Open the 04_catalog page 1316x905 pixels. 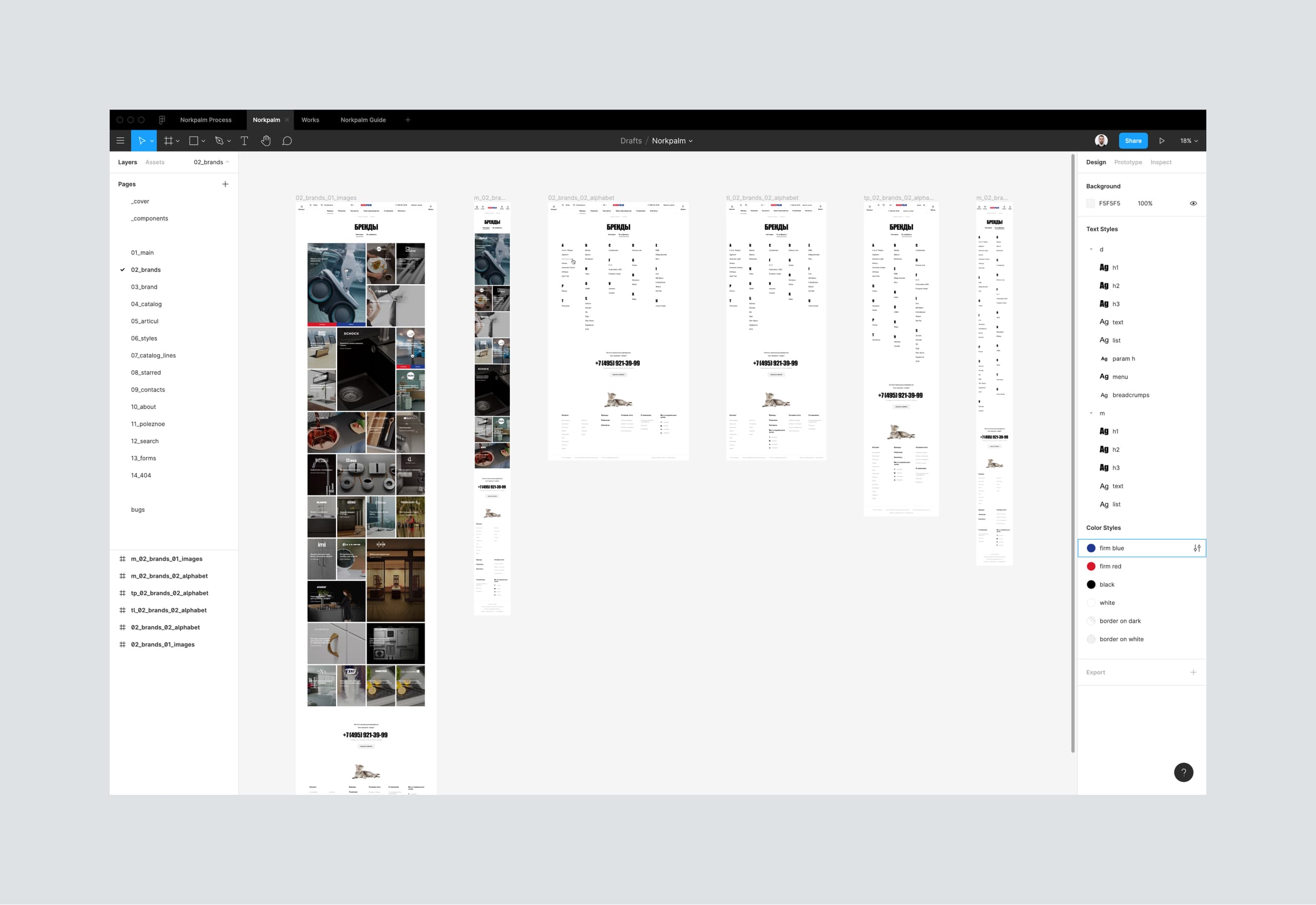pos(147,305)
